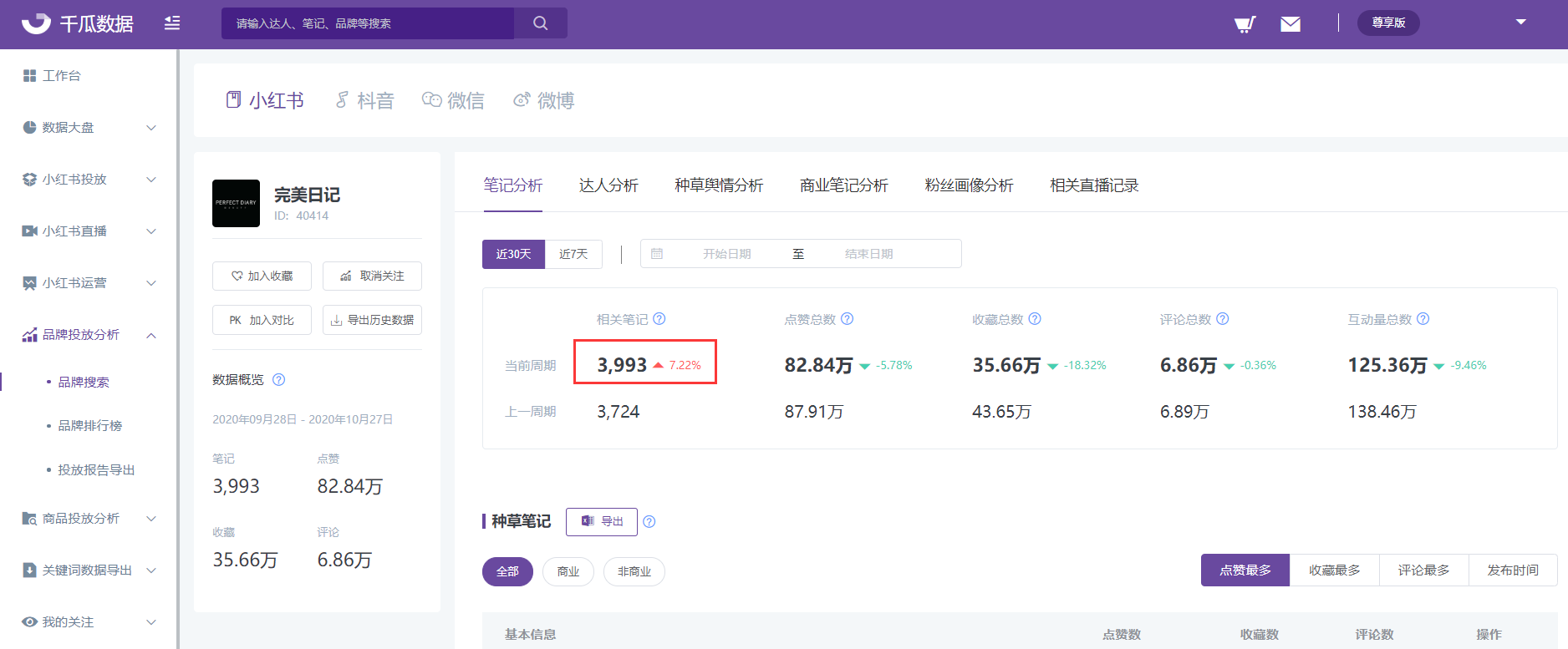This screenshot has width=1568, height=649.
Task: Click the 加入收藏 button
Action: (262, 276)
